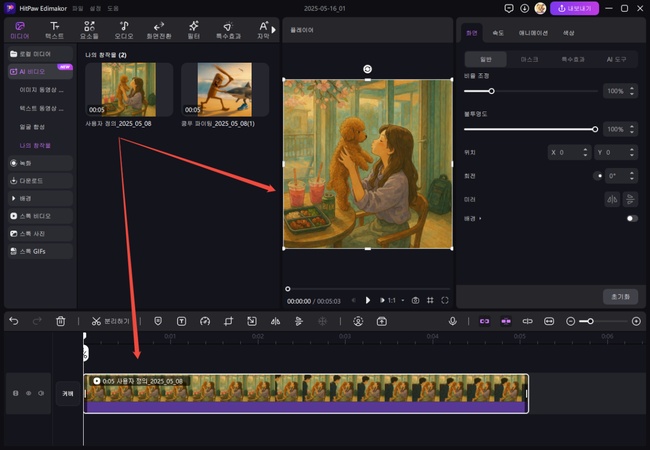Switch to the Animation (애니메이션) properties tab
The image size is (650, 450).
533,33
